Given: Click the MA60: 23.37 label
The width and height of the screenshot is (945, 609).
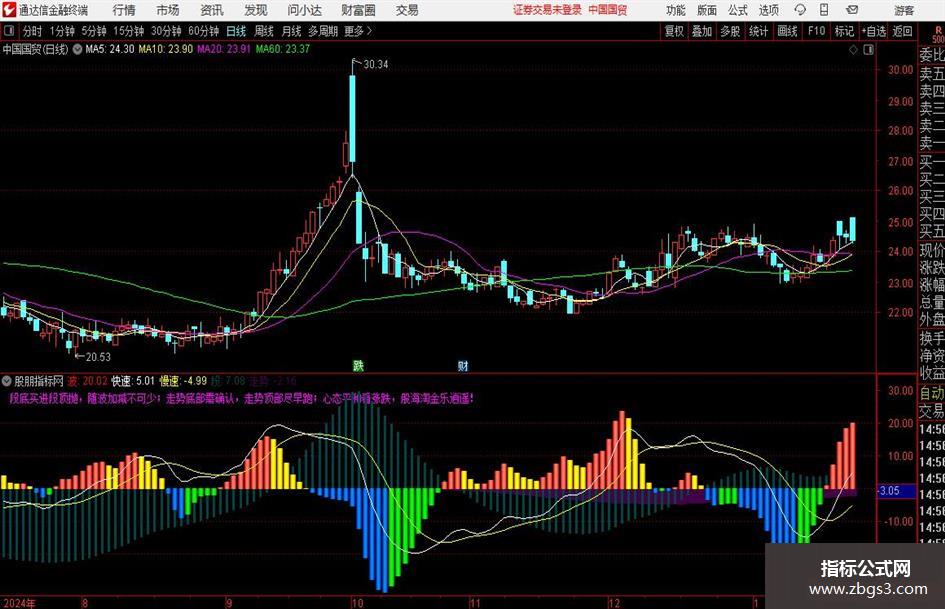Looking at the screenshot, I should point(283,49).
